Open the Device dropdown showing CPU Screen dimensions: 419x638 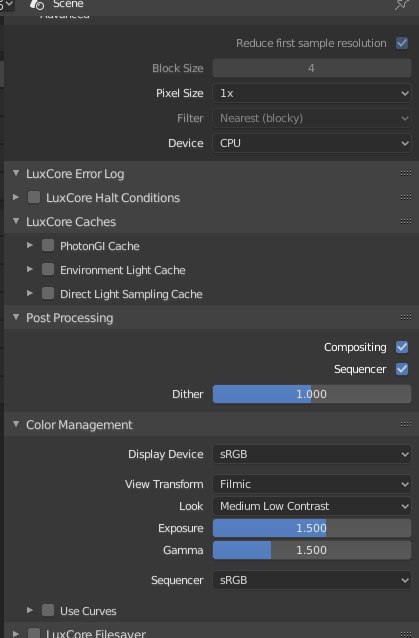coord(312,143)
